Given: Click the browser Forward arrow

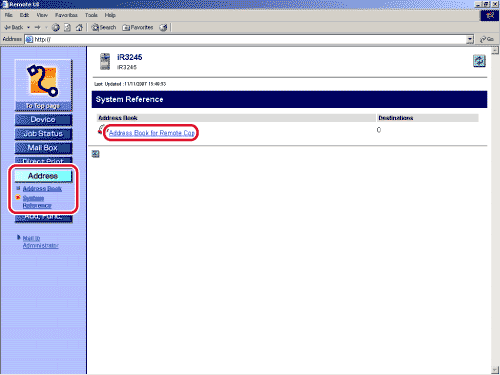Looking at the screenshot, I should 37,27.
